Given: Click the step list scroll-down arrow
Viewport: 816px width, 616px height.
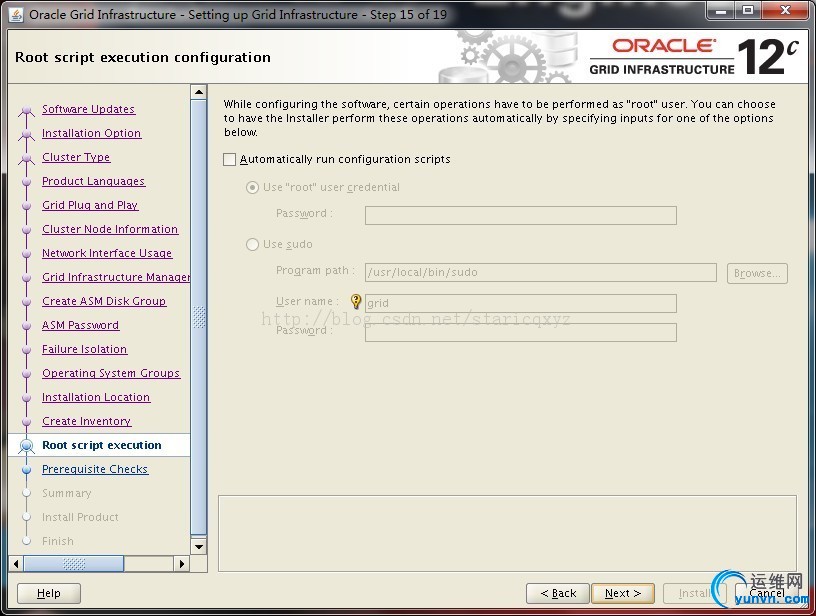Looking at the screenshot, I should 199,546.
